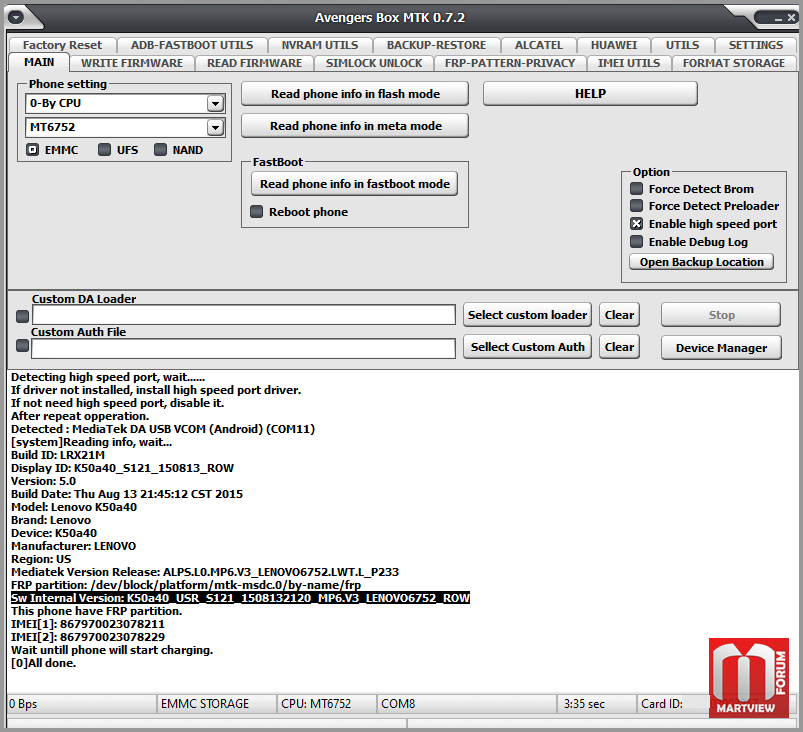Clear the Custom Auth File field
Viewport: 803px width, 732px height.
(619, 347)
